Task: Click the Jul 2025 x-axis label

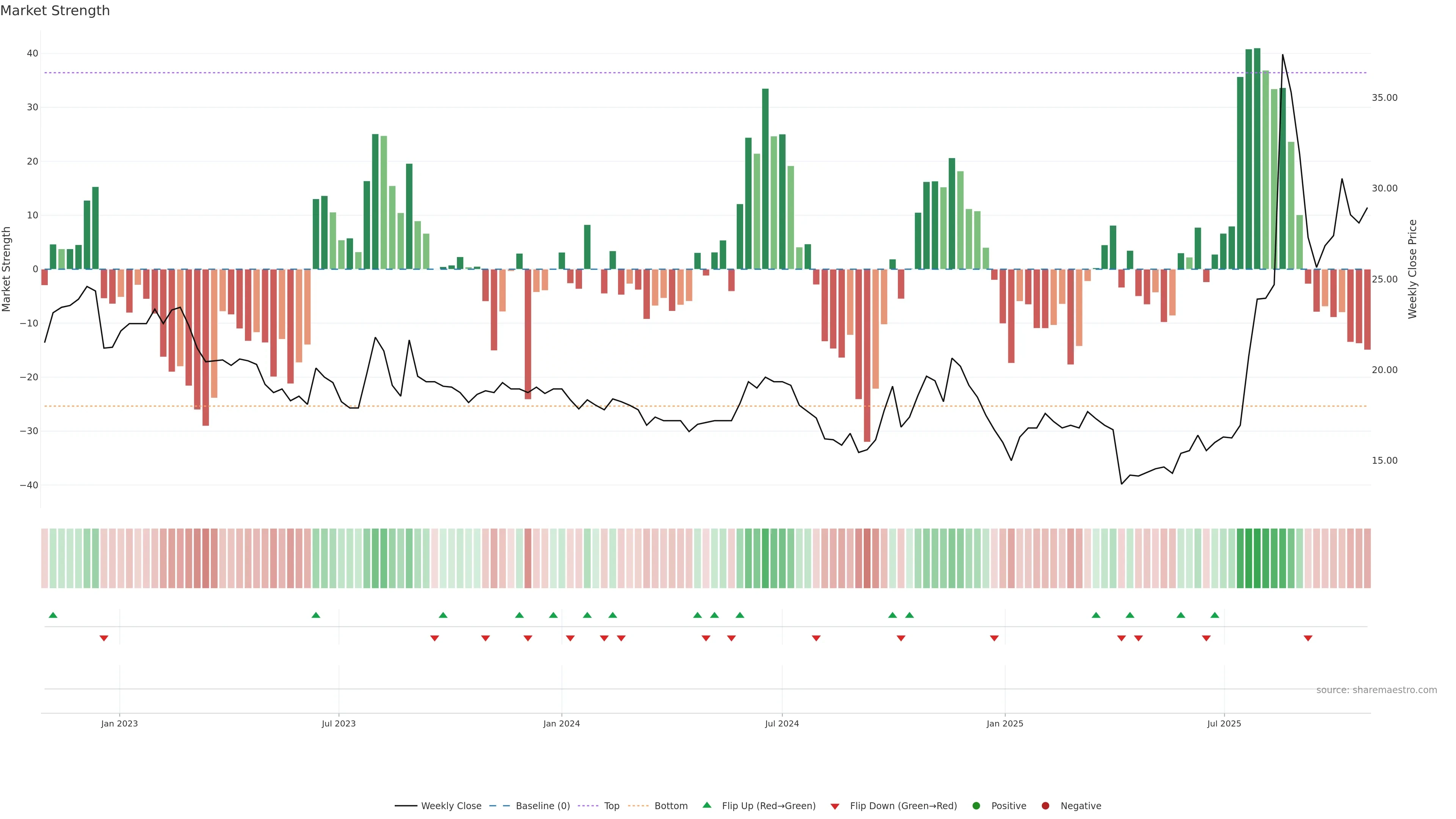Action: click(1224, 723)
